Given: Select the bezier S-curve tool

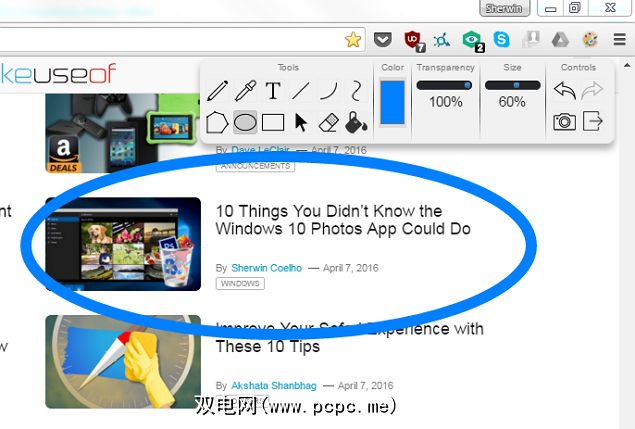Looking at the screenshot, I should 356,90.
